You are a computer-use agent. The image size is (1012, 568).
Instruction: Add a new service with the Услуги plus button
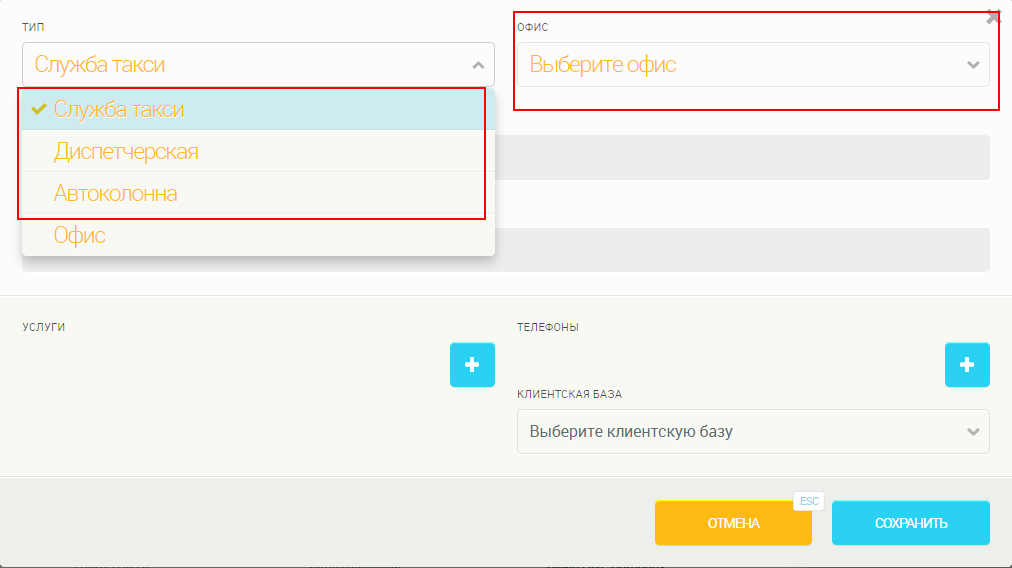tap(472, 365)
